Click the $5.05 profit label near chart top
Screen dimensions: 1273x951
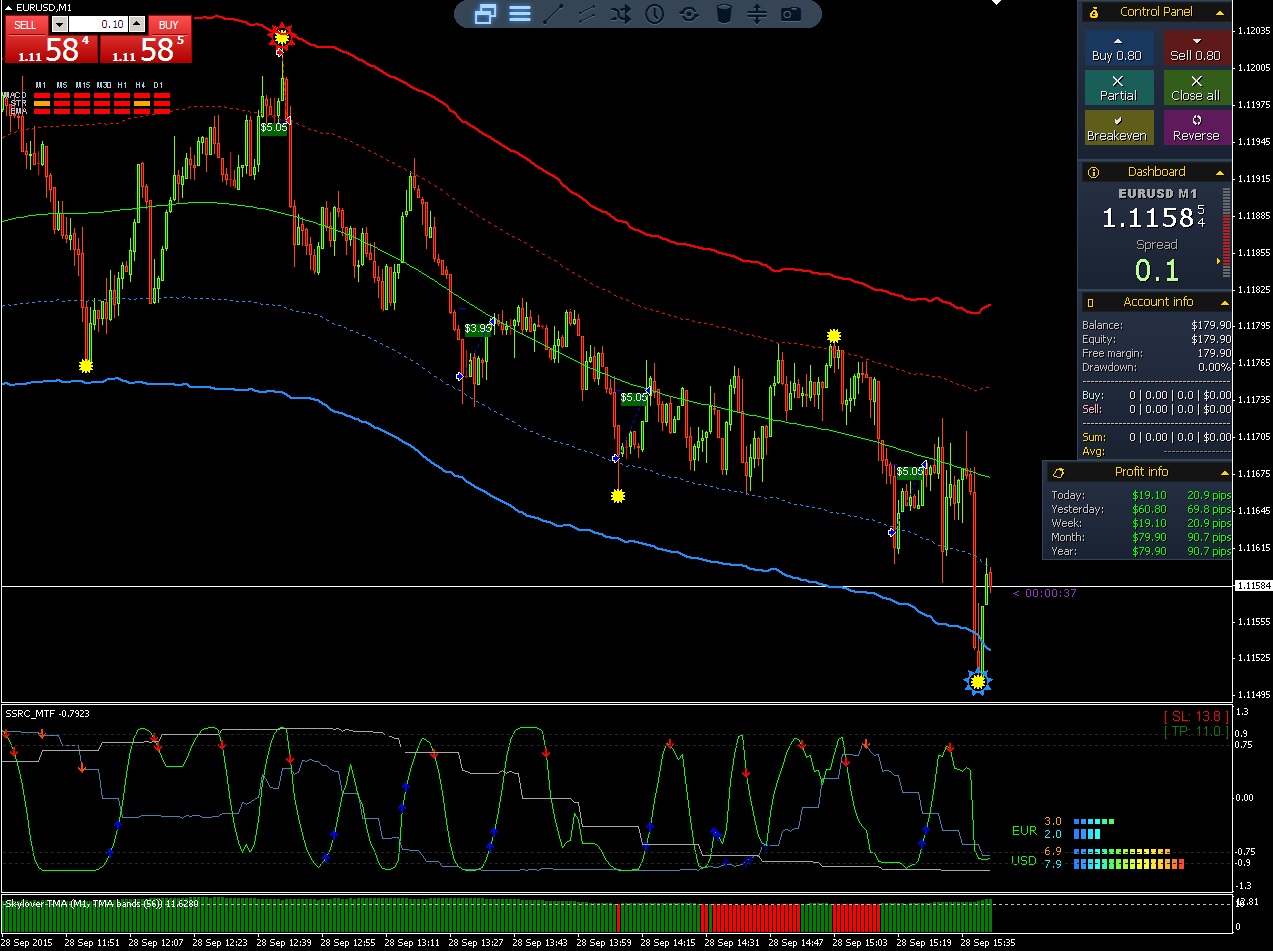click(274, 127)
